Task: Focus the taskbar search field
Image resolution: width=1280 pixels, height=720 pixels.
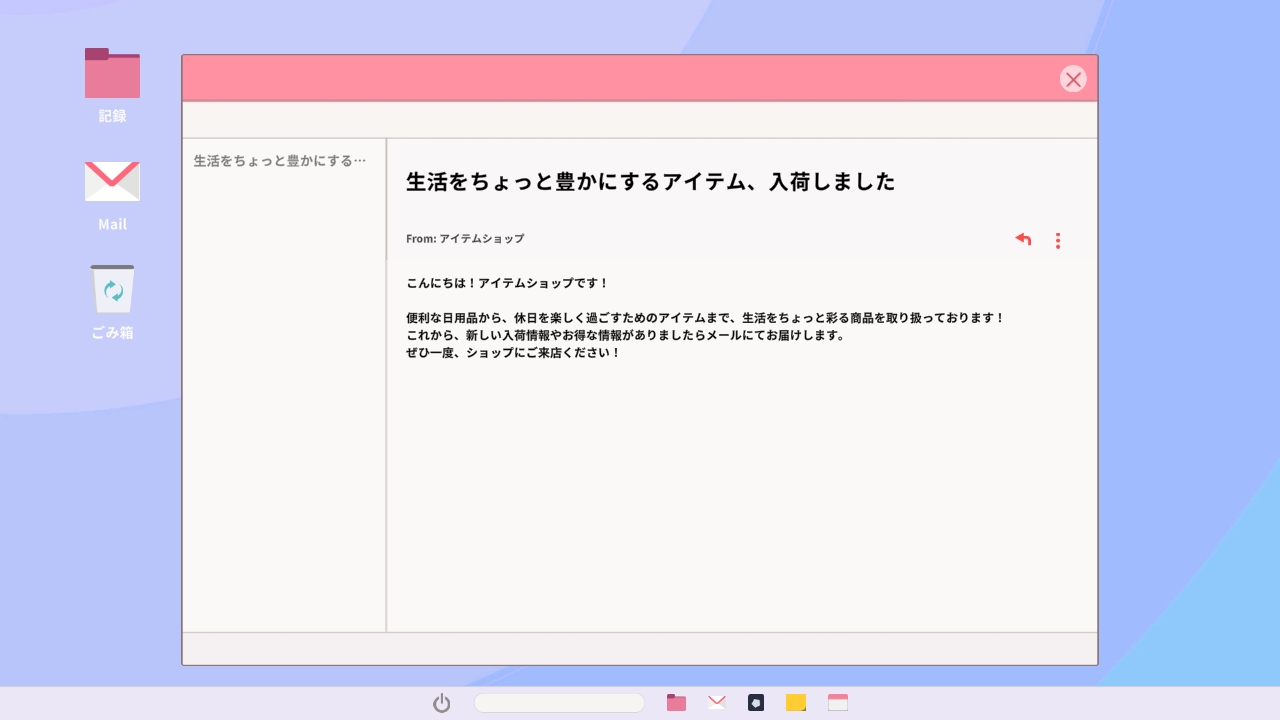Action: pos(559,703)
